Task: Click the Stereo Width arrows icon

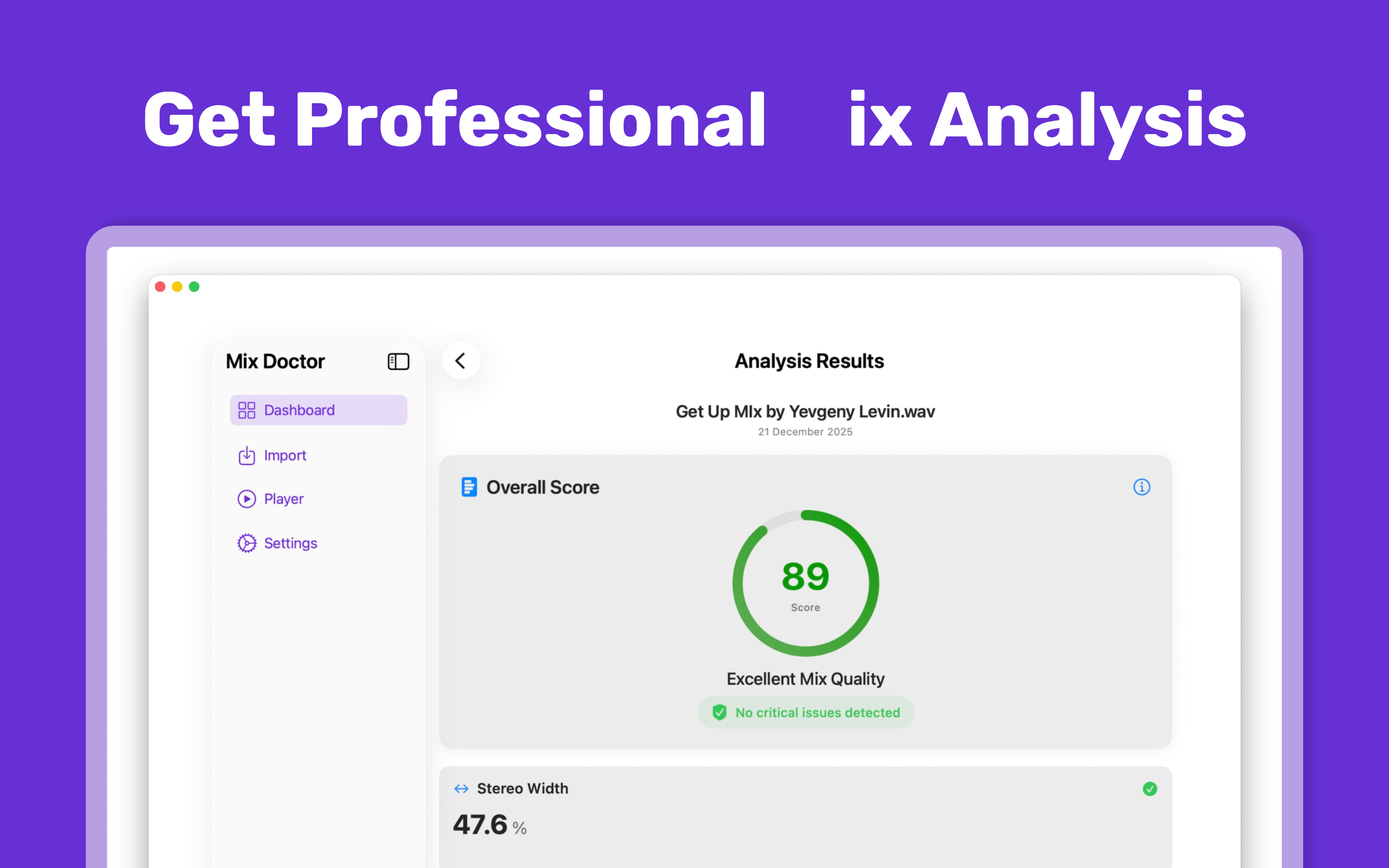Action: pyautogui.click(x=461, y=788)
